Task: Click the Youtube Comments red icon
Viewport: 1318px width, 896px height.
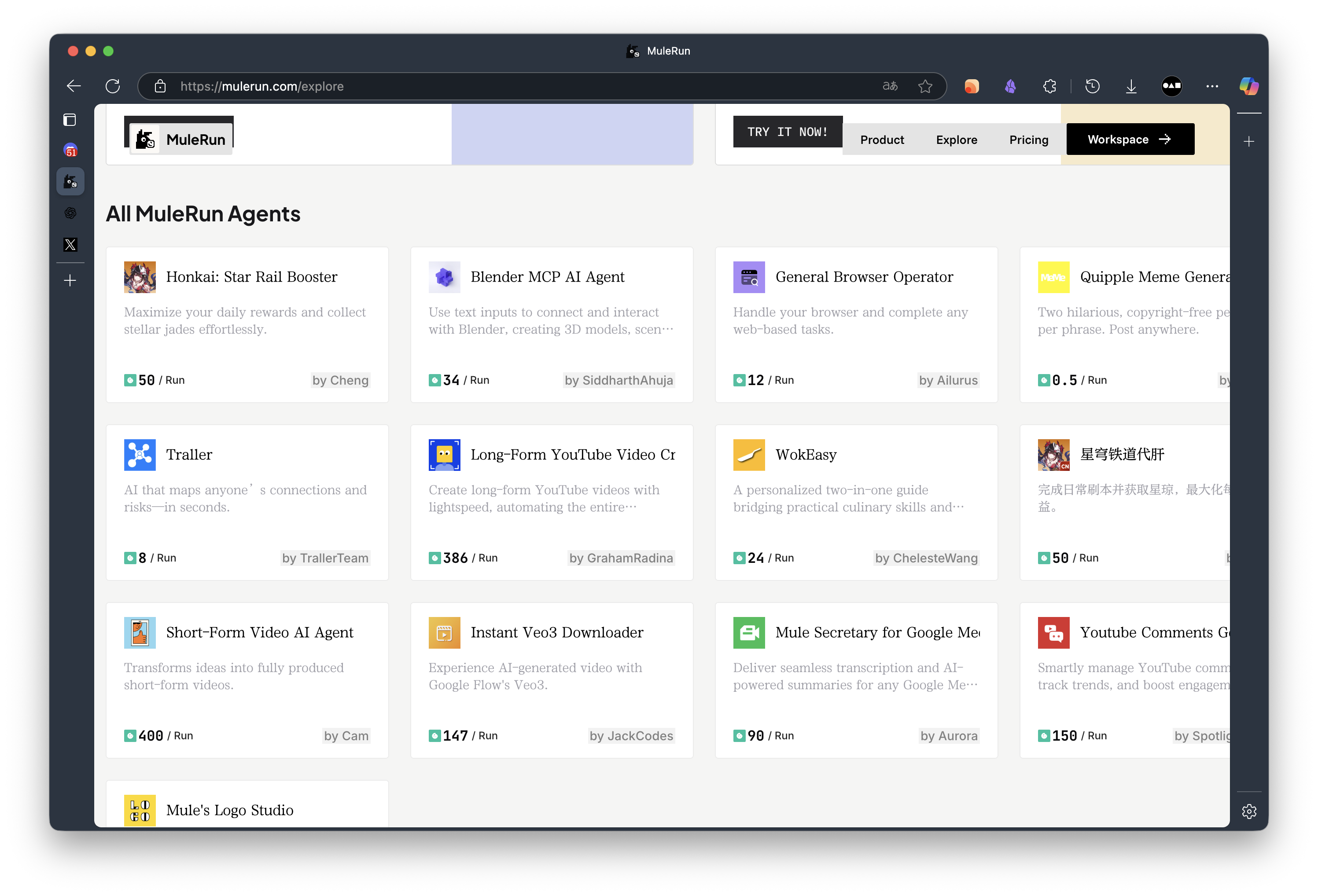Action: click(1053, 632)
